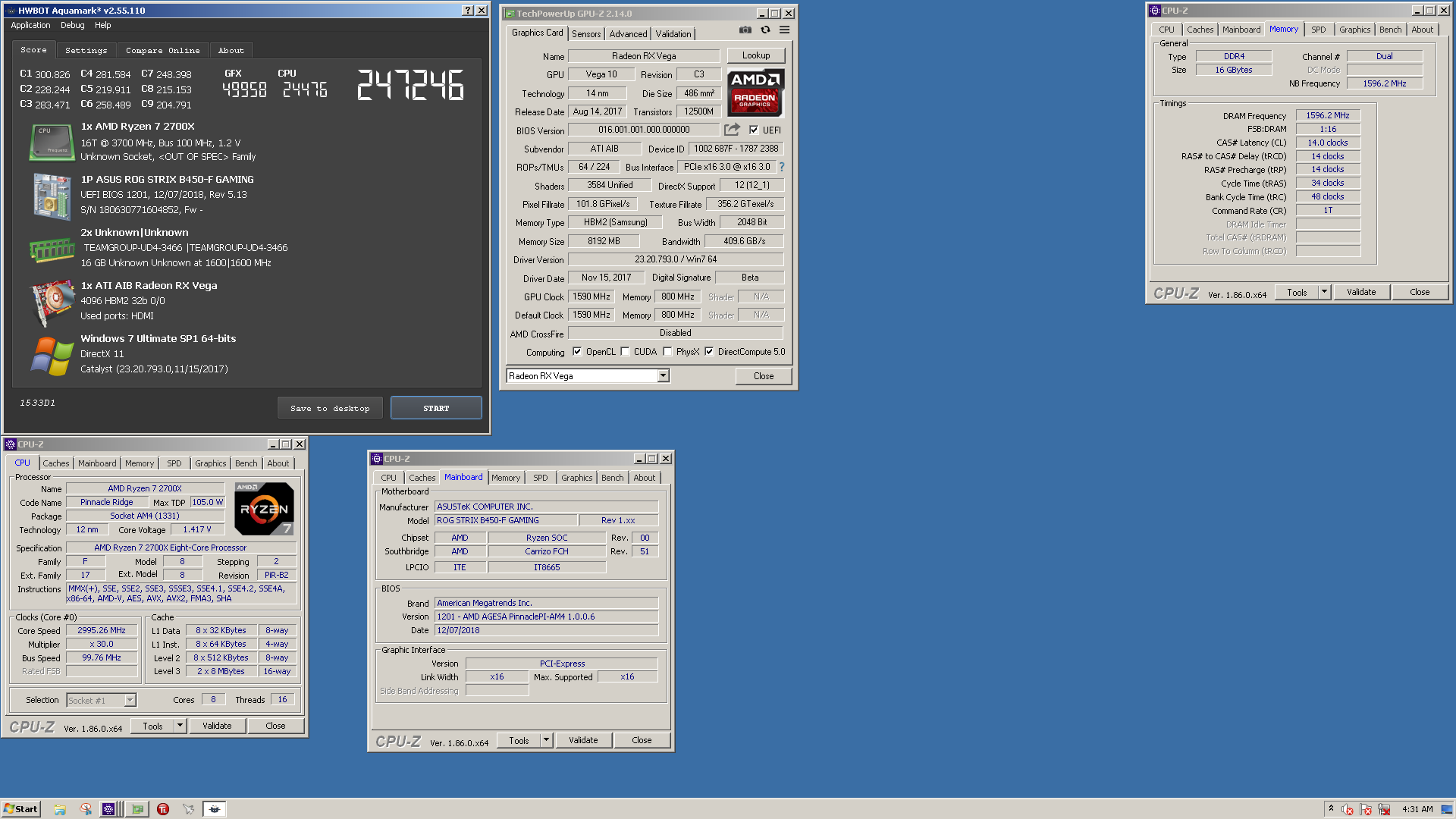Click the Aquamark total score 247246

pyautogui.click(x=410, y=85)
